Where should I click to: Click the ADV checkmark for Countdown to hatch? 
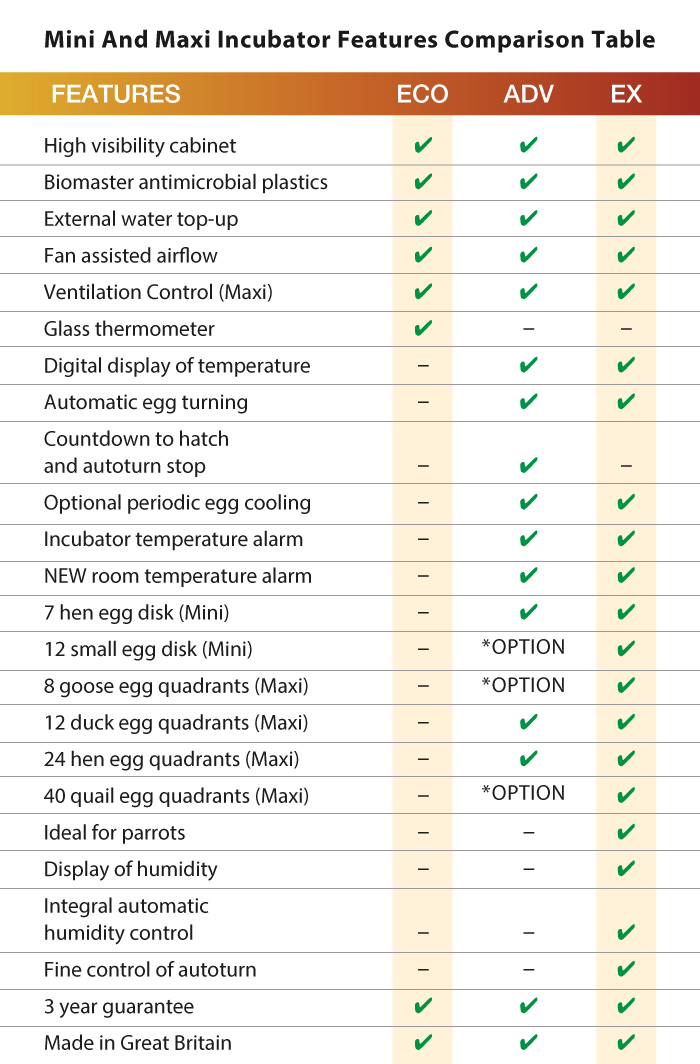click(x=528, y=466)
